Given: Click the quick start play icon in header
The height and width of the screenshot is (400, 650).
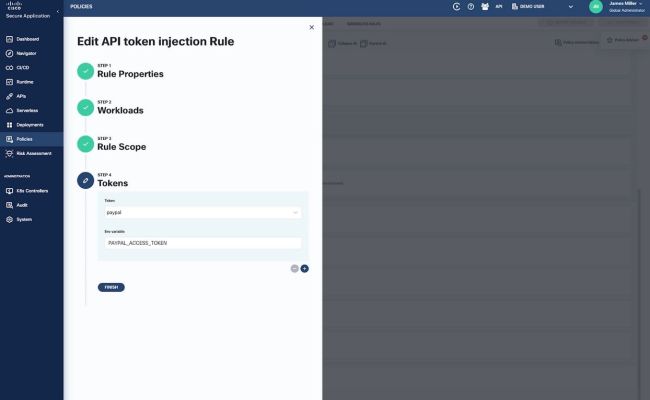Looking at the screenshot, I should click(456, 7).
